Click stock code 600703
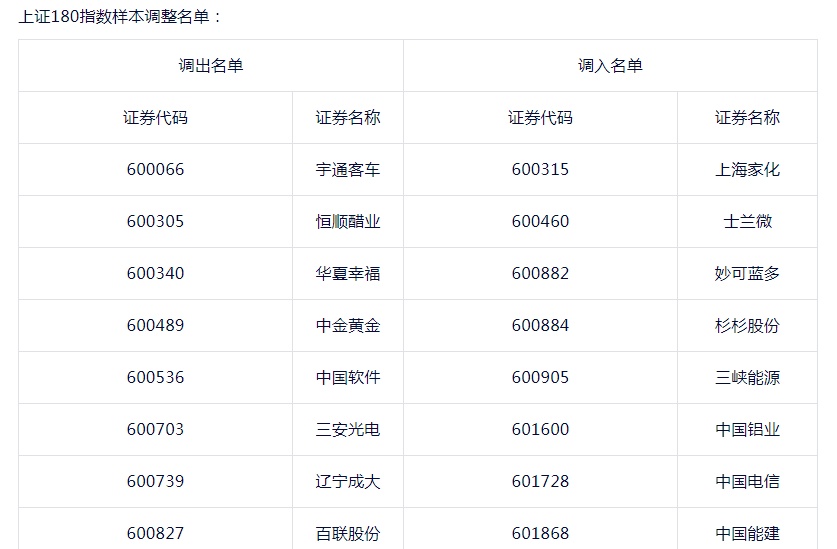 155,429
